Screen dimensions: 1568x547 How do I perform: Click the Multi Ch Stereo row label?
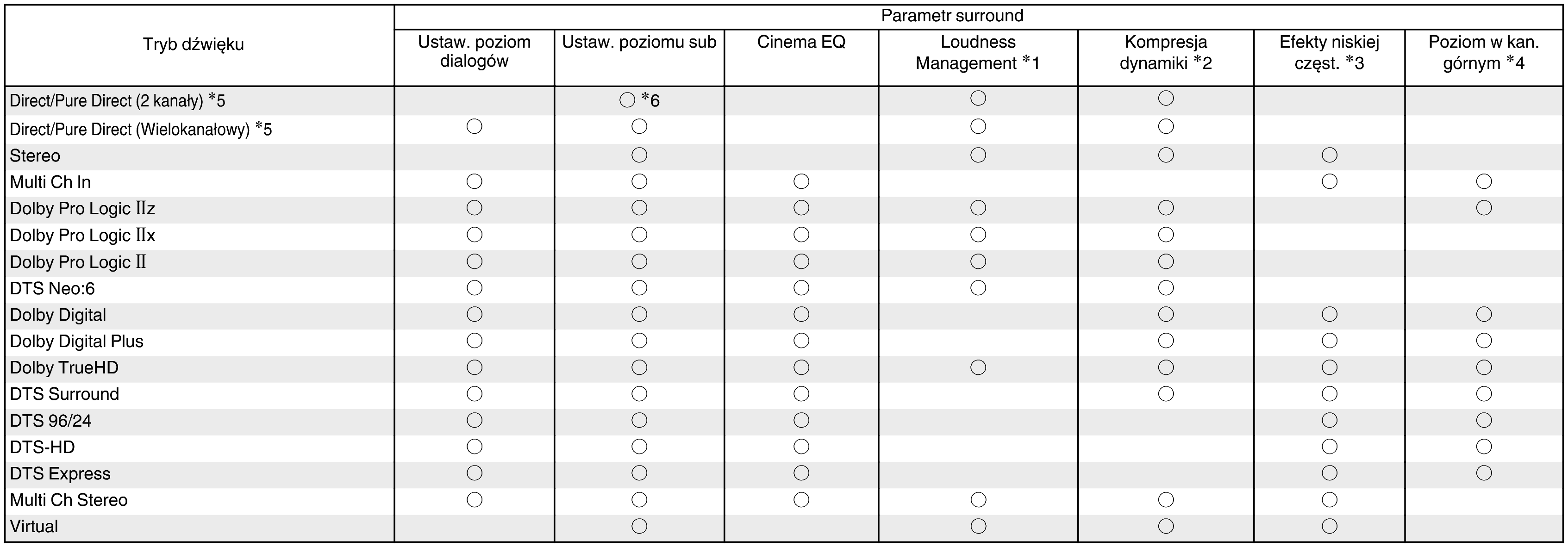69,500
